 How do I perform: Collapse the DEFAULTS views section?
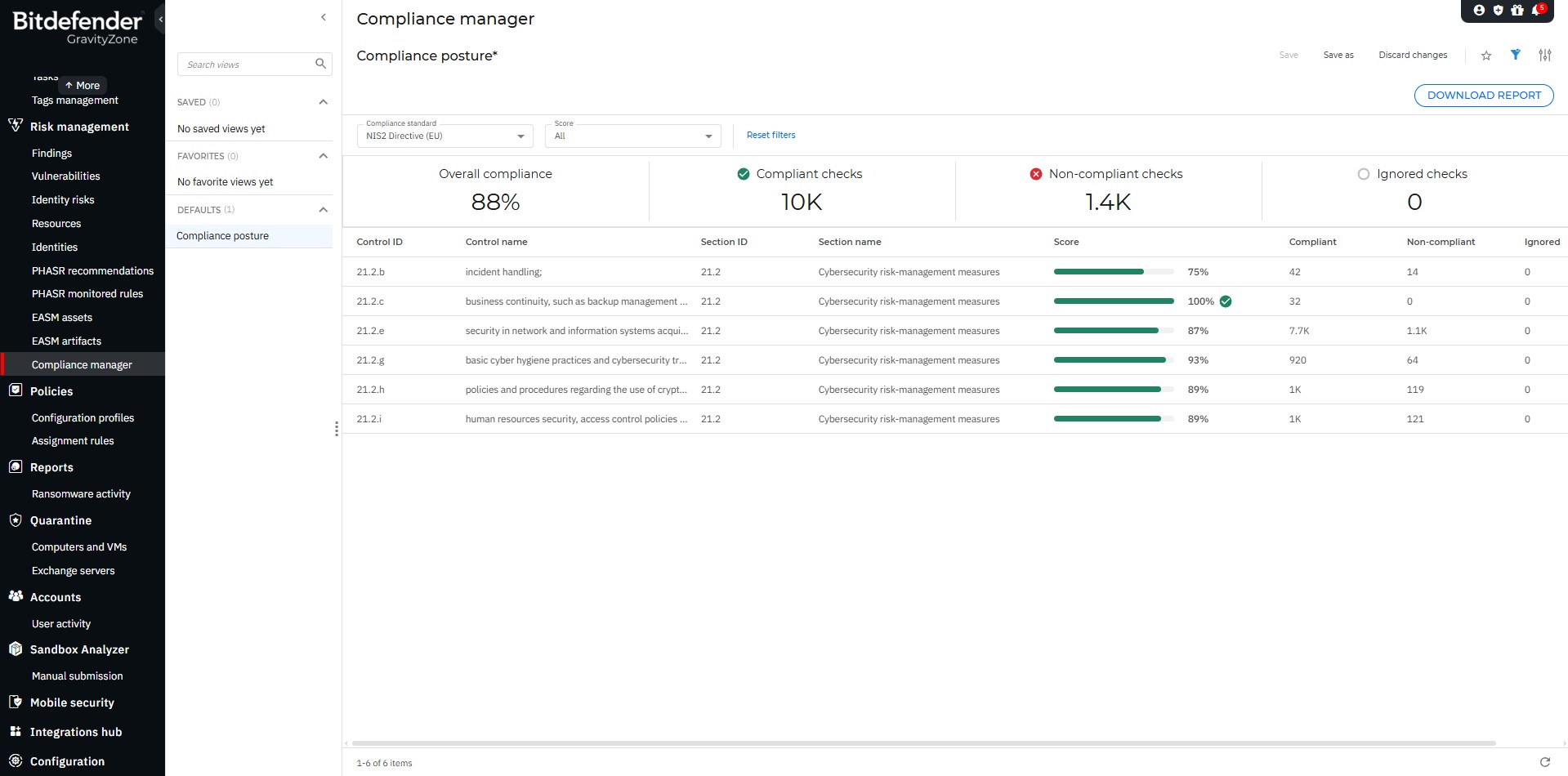click(323, 210)
